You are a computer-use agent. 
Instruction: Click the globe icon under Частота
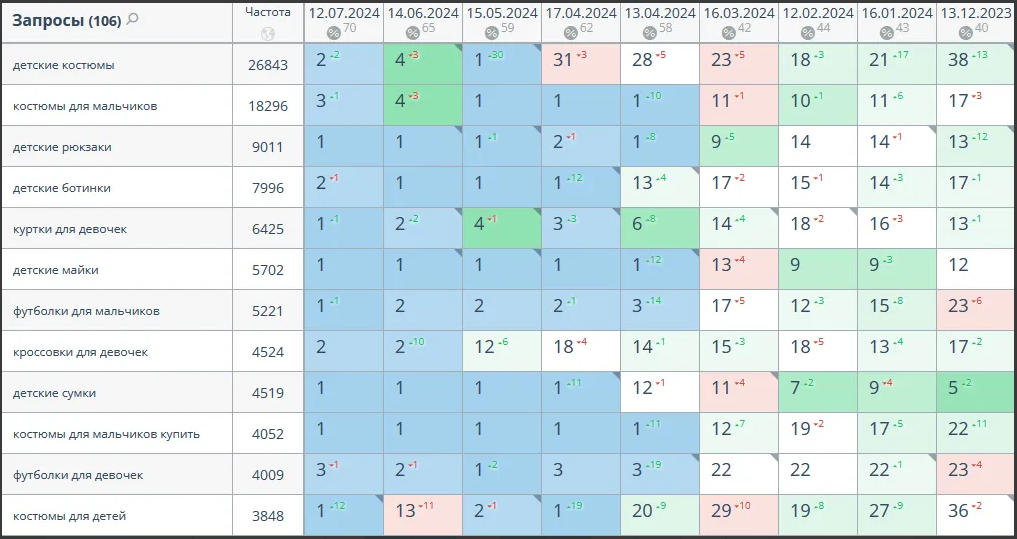point(267,33)
